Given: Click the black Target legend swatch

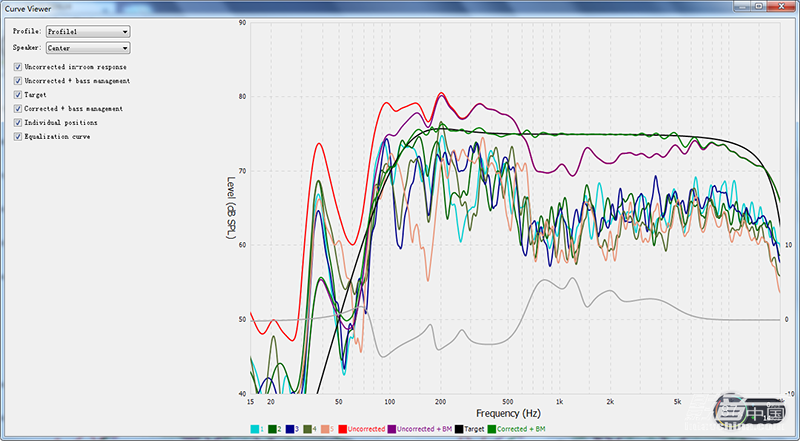Looking at the screenshot, I should [459, 429].
